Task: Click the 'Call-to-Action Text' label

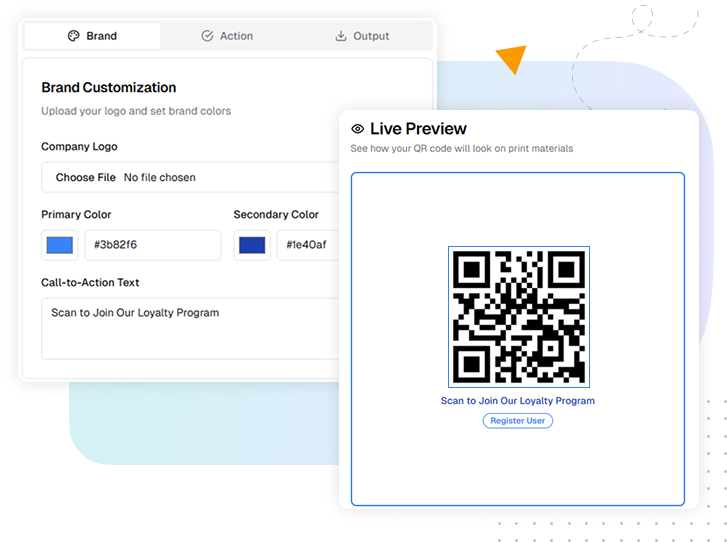Action: (90, 282)
